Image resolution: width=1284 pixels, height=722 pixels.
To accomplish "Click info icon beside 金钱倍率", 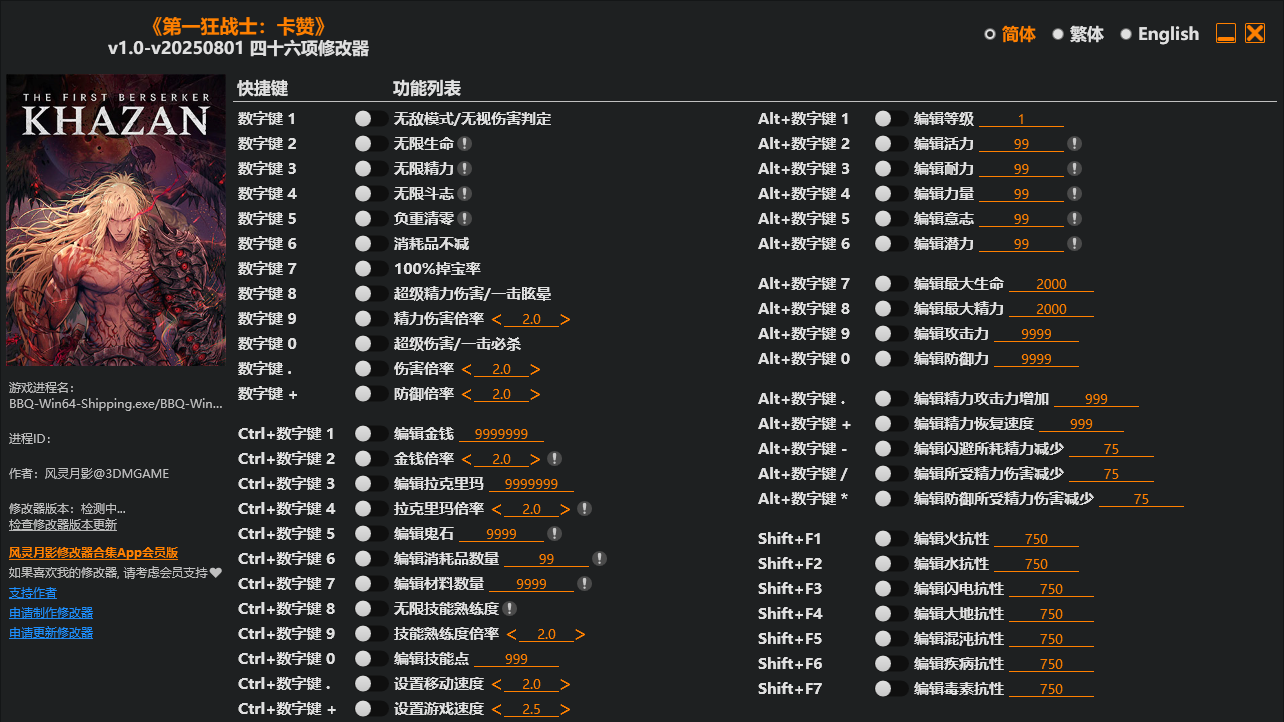I will tap(554, 459).
